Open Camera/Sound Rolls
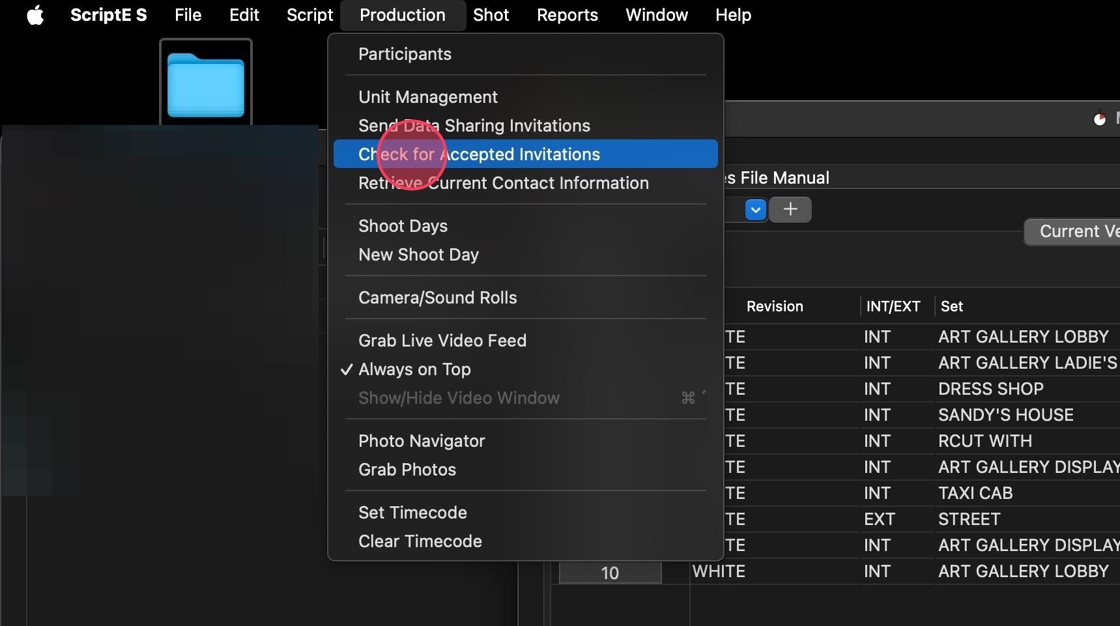The width and height of the screenshot is (1120, 626). pos(437,298)
